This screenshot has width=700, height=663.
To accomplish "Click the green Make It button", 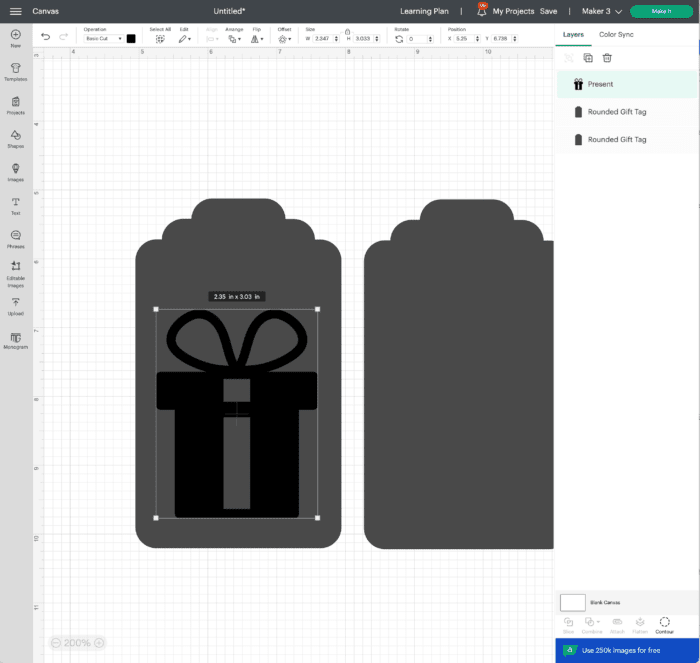I will [661, 11].
